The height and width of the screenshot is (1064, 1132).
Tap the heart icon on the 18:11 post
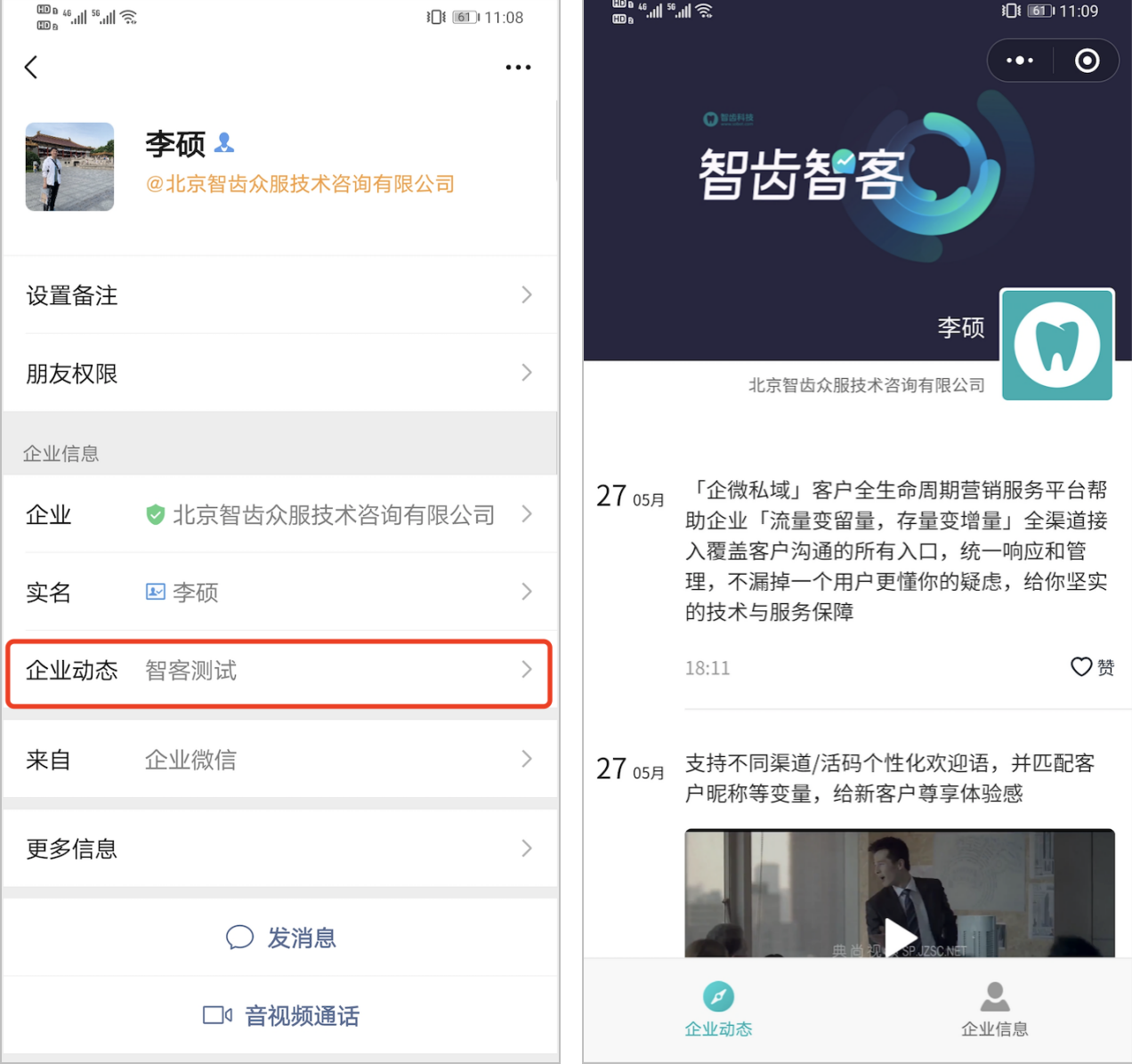(1081, 666)
